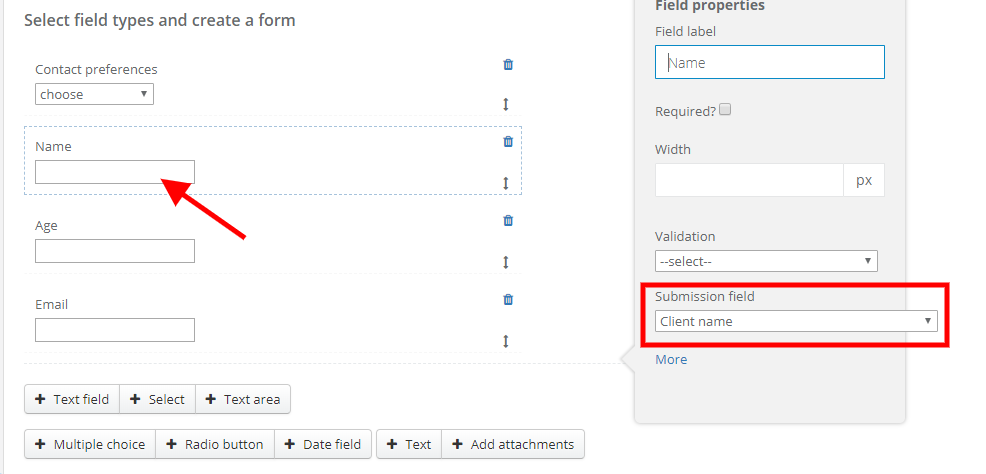Delete the Email field
The height and width of the screenshot is (474, 986).
coord(508,299)
